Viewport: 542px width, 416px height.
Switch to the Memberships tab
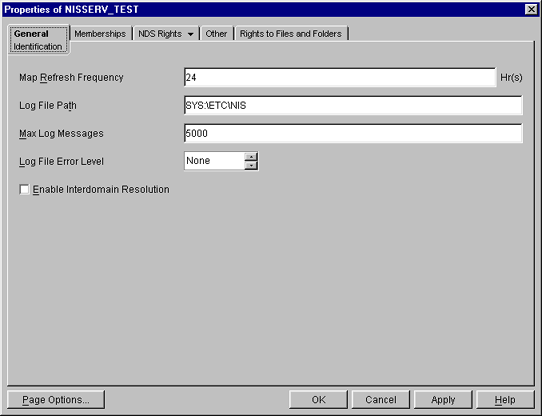tap(100, 34)
